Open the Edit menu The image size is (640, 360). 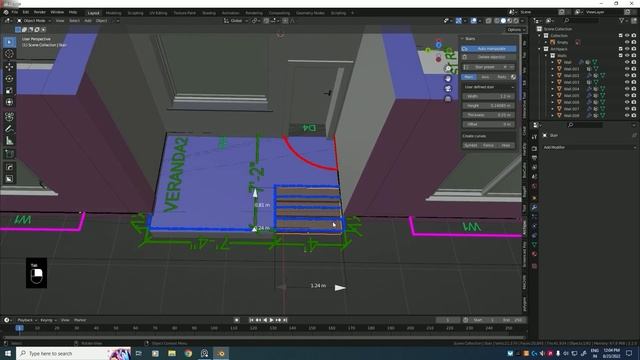point(26,13)
